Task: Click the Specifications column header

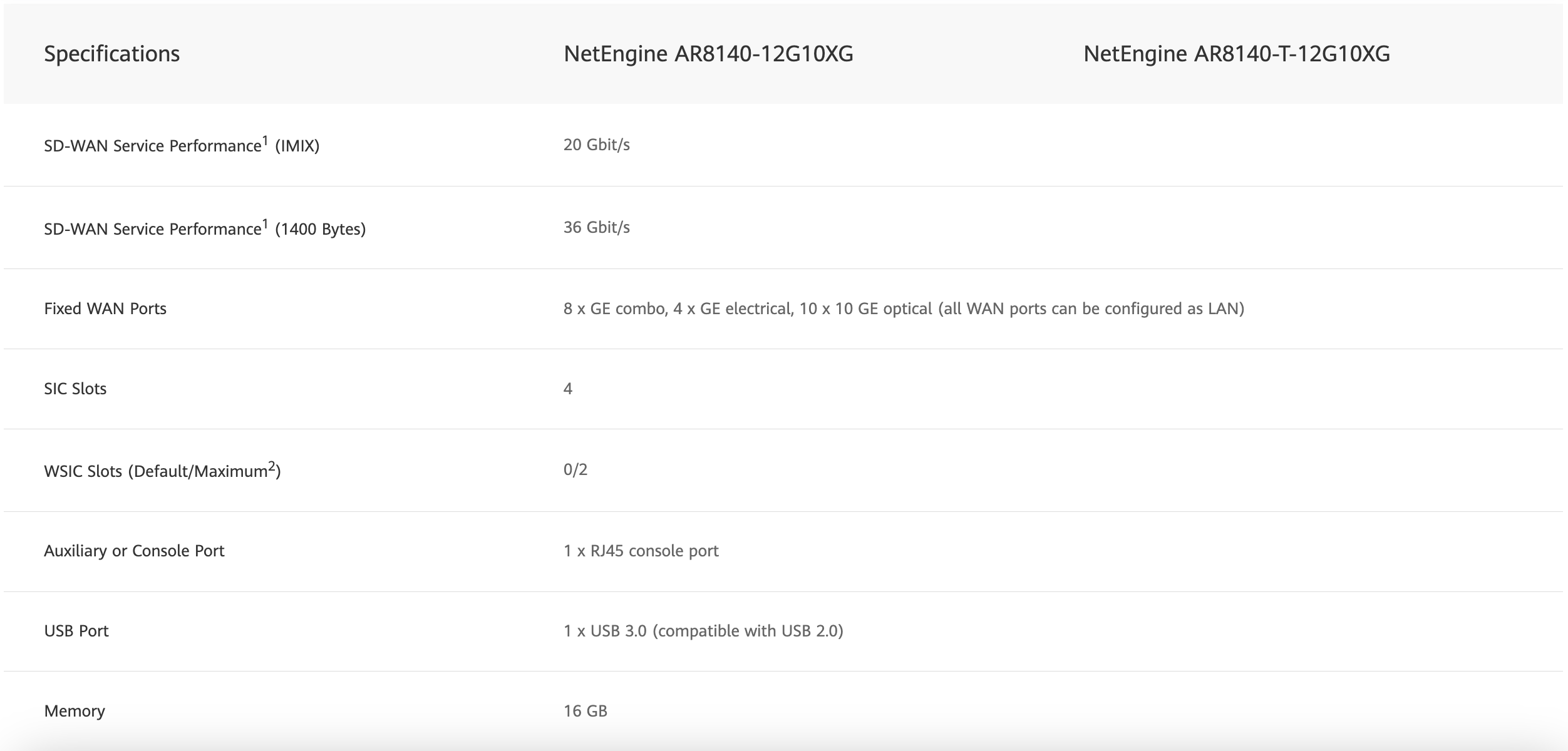Action: (111, 54)
